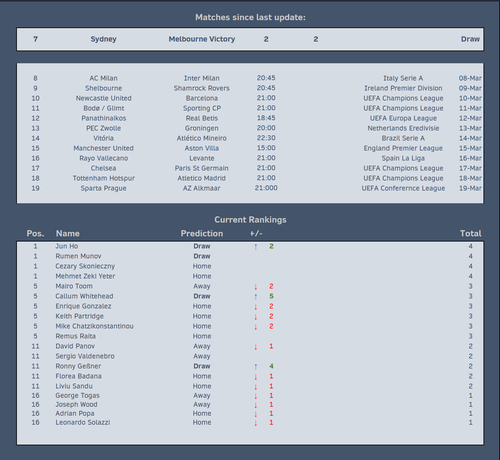Select Jun Ho in rankings
Viewport: 500px width, 460px height.
click(x=67, y=246)
